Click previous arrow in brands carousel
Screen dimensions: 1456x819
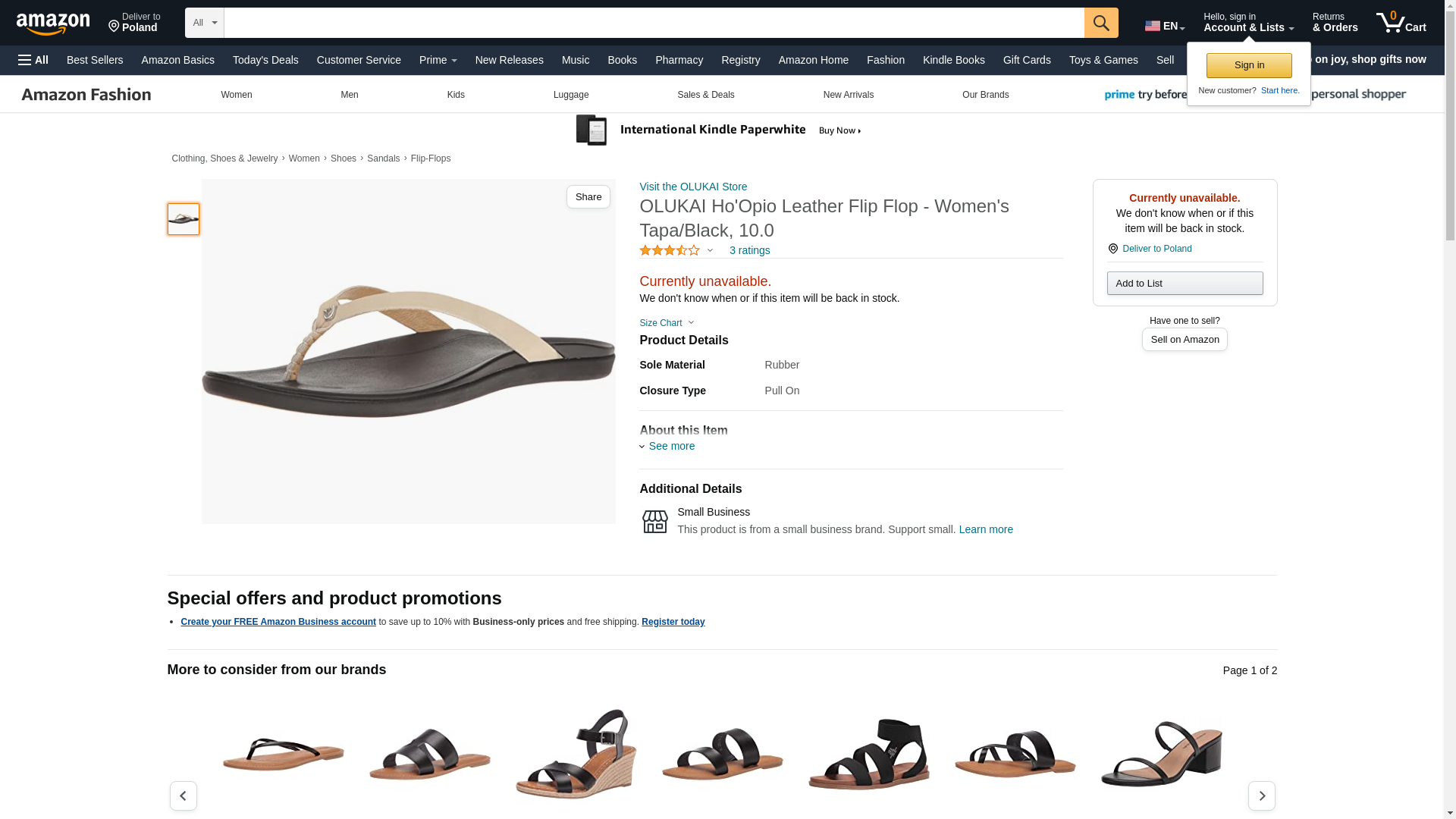pos(183,795)
